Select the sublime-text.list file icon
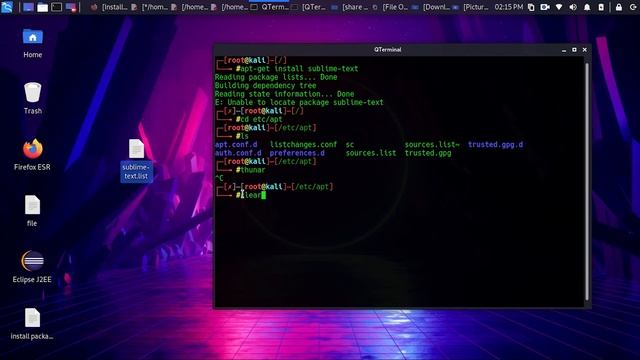 136,160
